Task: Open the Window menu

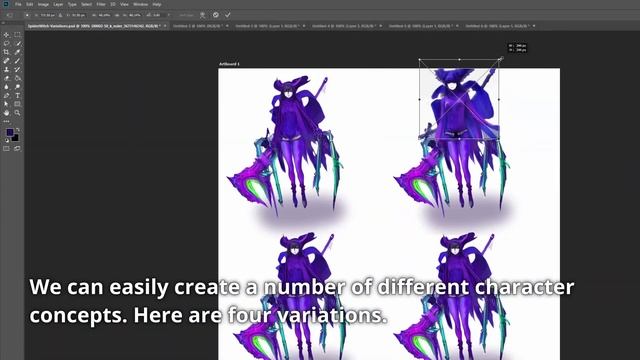Action: (x=140, y=4)
